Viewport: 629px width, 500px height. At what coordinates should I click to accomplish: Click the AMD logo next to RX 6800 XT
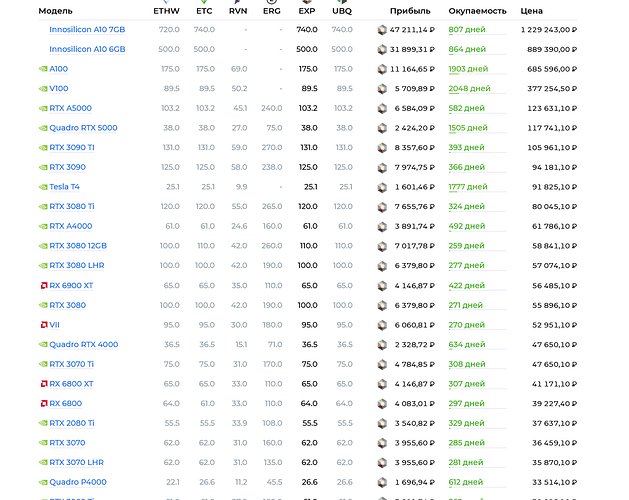(x=44, y=384)
